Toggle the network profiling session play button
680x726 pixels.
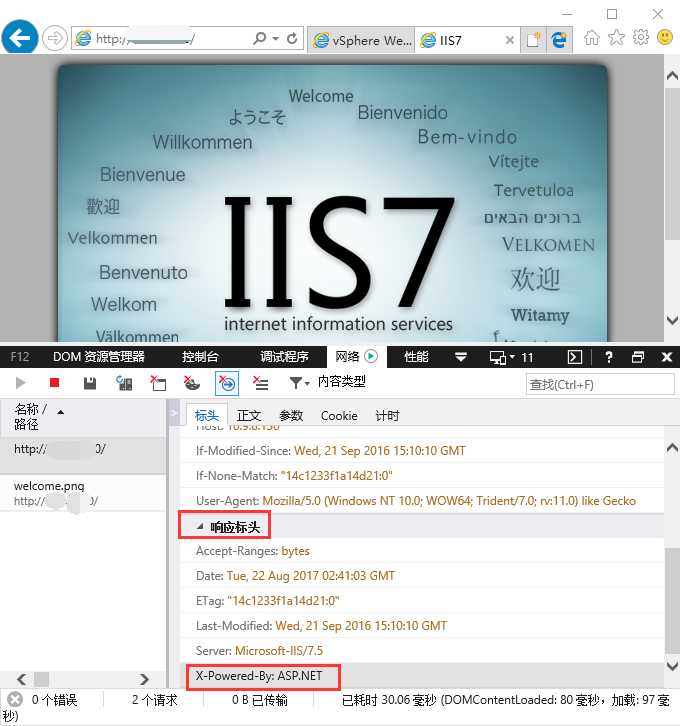[x=371, y=356]
